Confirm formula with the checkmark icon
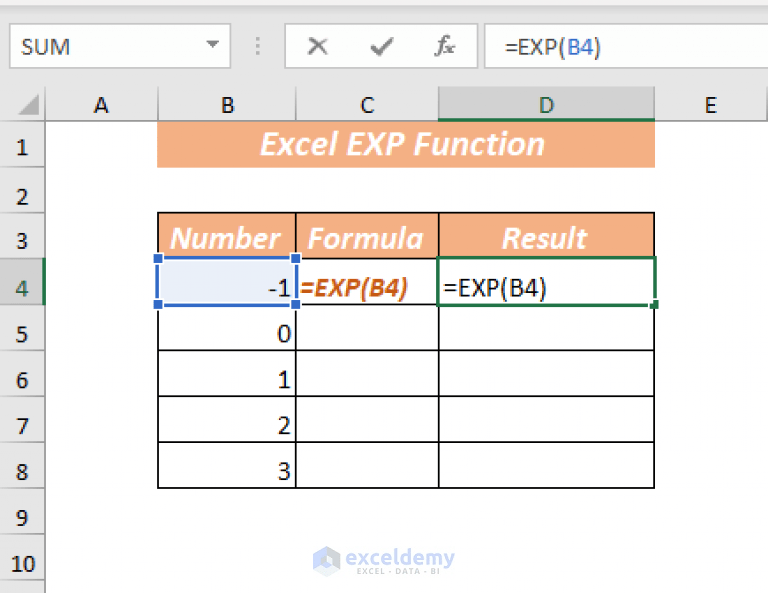Image resolution: width=768 pixels, height=593 pixels. 382,47
